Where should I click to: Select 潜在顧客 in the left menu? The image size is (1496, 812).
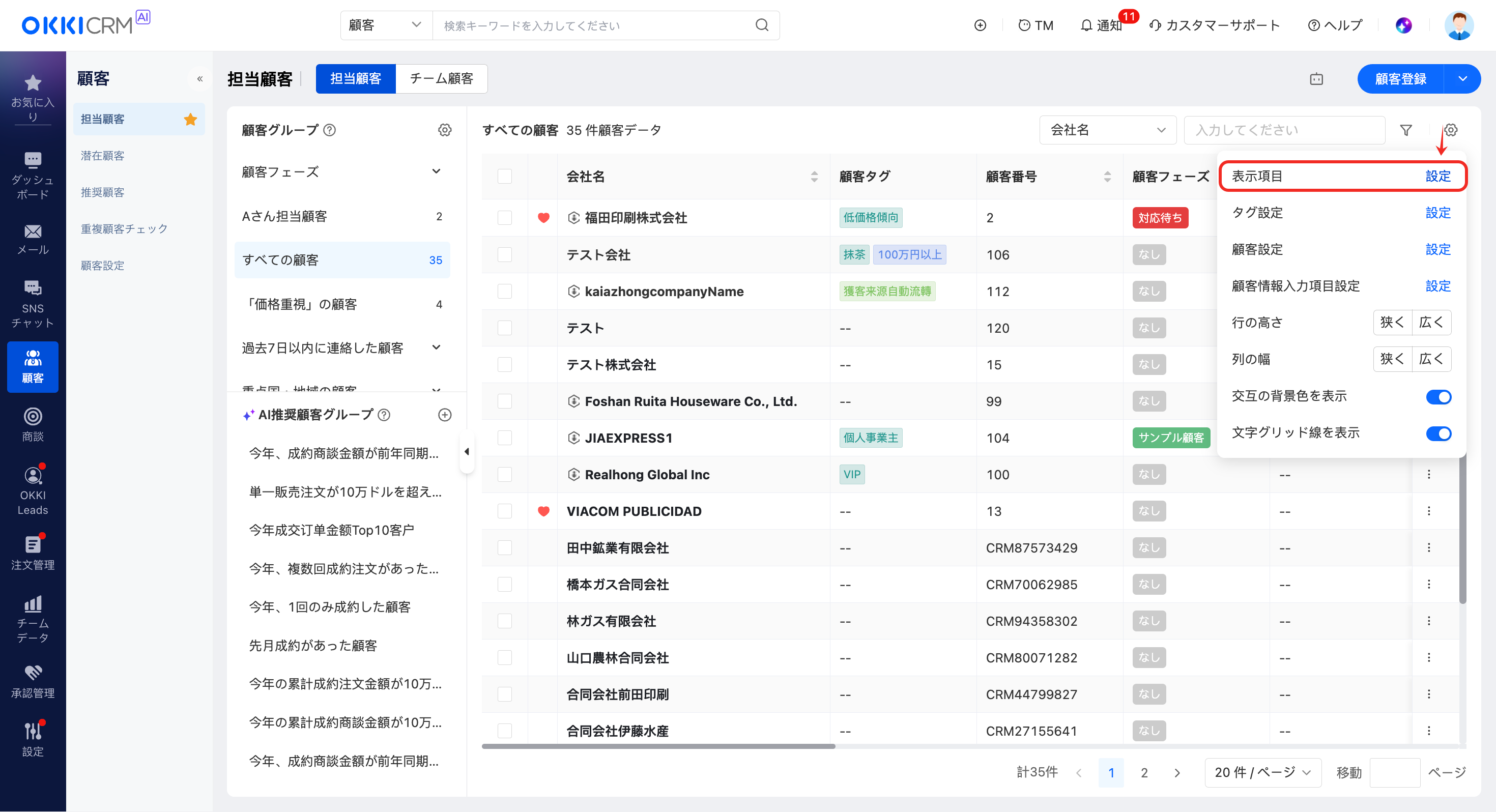(x=102, y=156)
